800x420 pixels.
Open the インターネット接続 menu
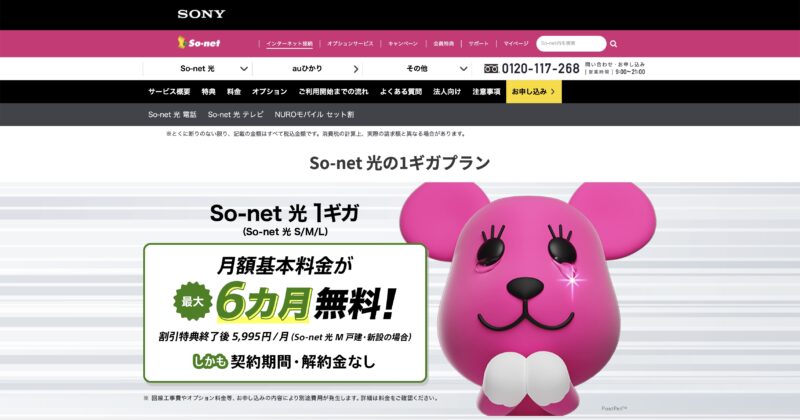click(289, 44)
